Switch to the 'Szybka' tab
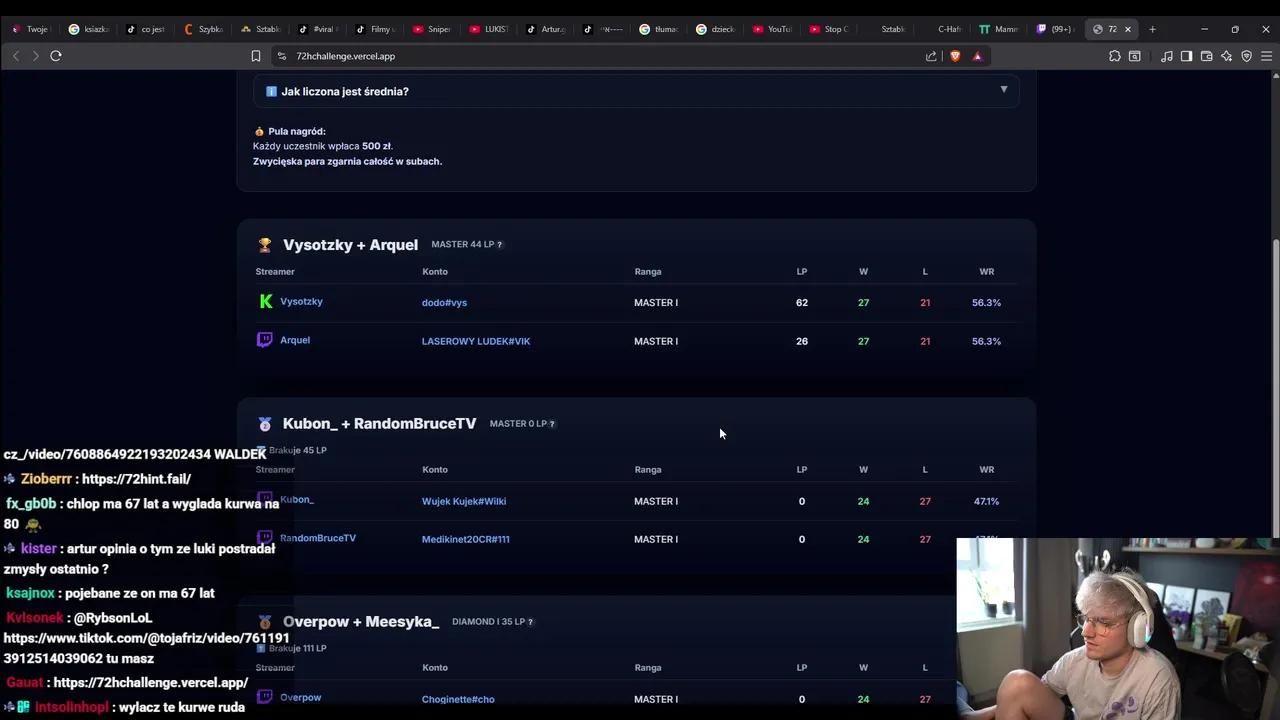The image size is (1280, 720). coord(203,29)
